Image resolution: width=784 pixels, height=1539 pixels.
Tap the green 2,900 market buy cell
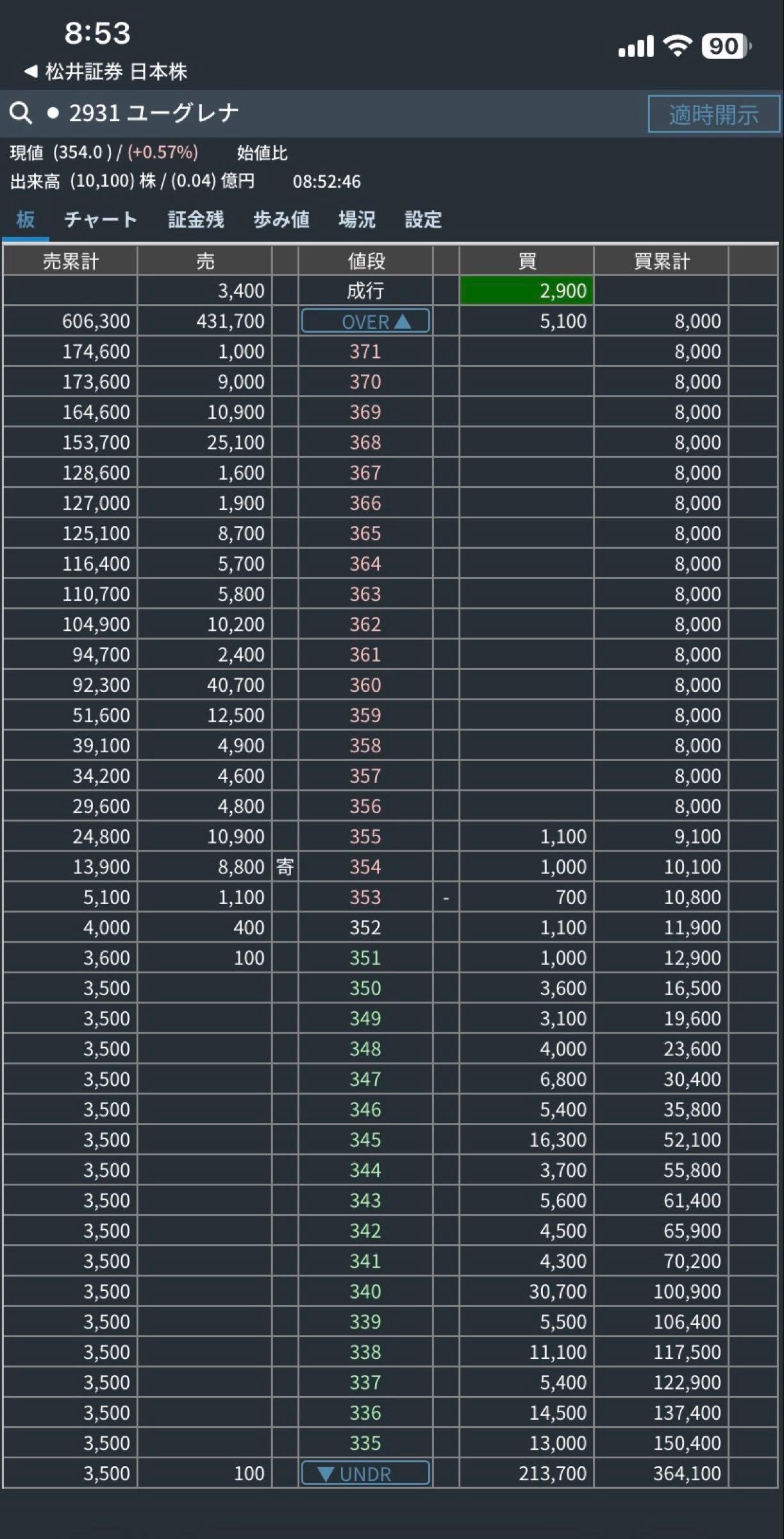(x=526, y=290)
